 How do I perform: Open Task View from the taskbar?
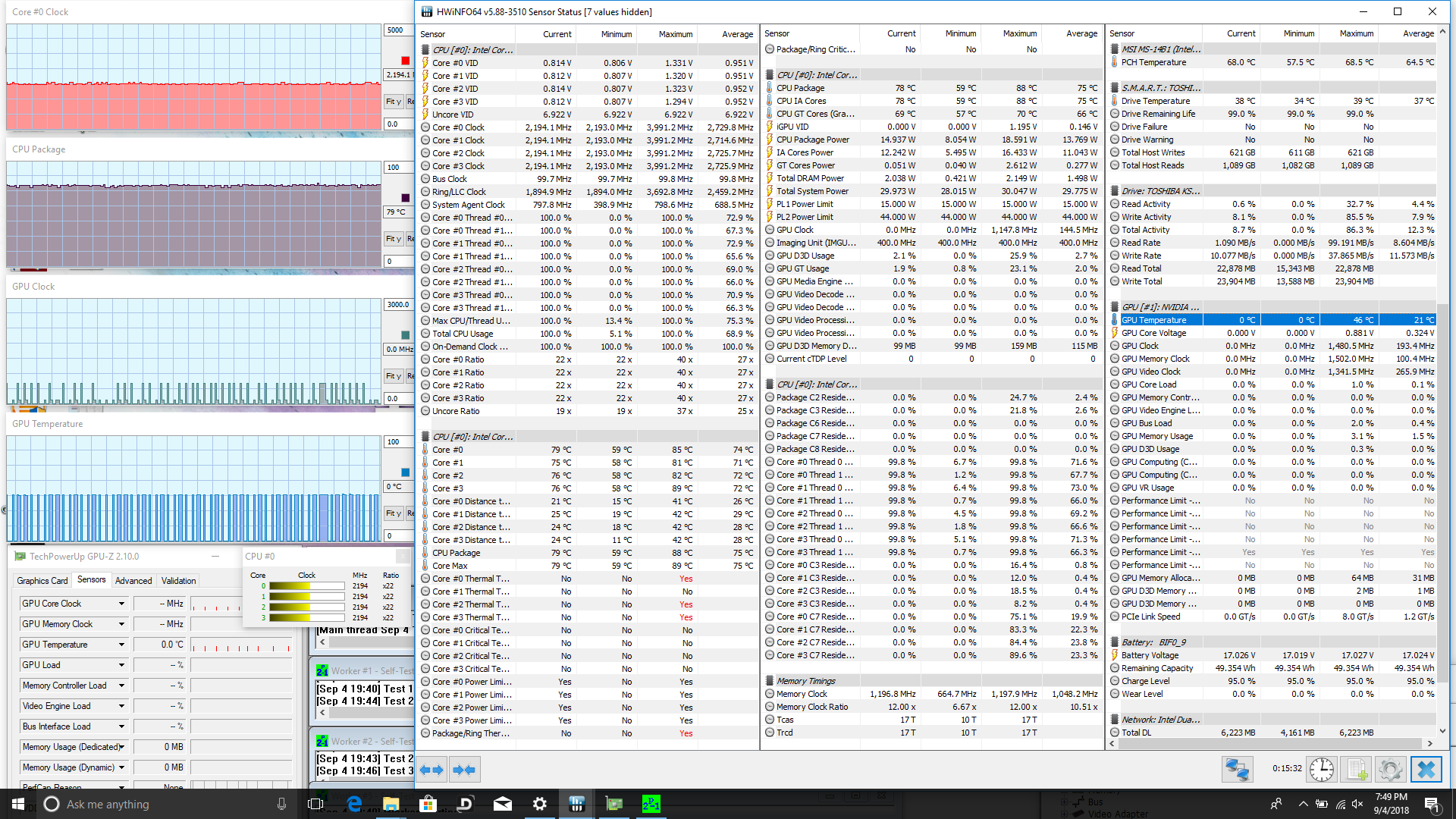click(x=316, y=804)
